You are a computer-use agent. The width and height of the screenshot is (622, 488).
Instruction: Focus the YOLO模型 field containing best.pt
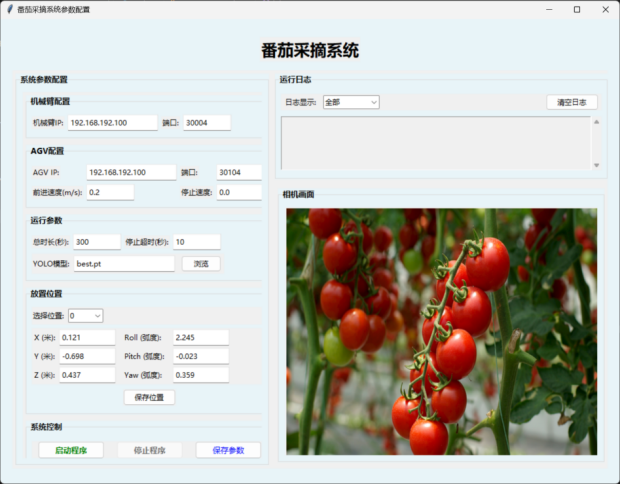123,264
